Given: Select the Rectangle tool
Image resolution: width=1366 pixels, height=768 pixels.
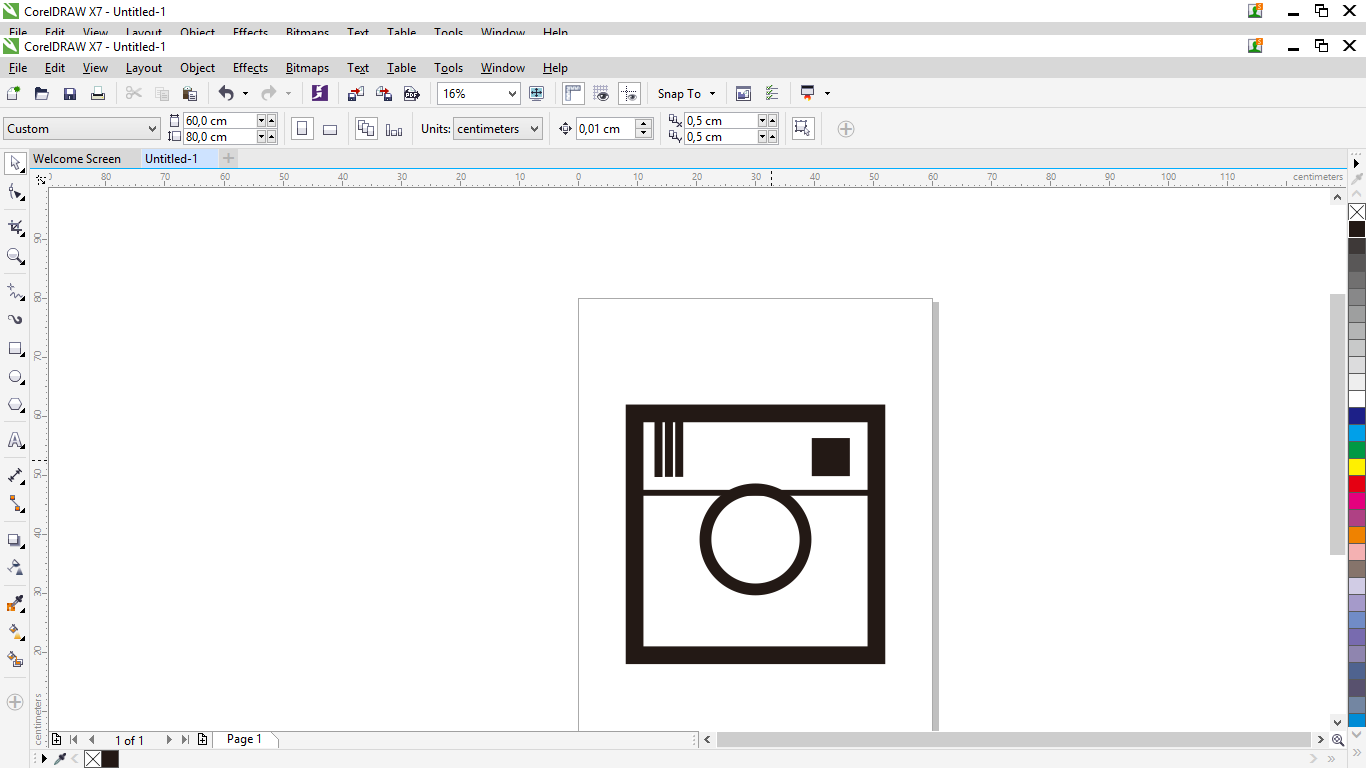Looking at the screenshot, I should tap(14, 348).
